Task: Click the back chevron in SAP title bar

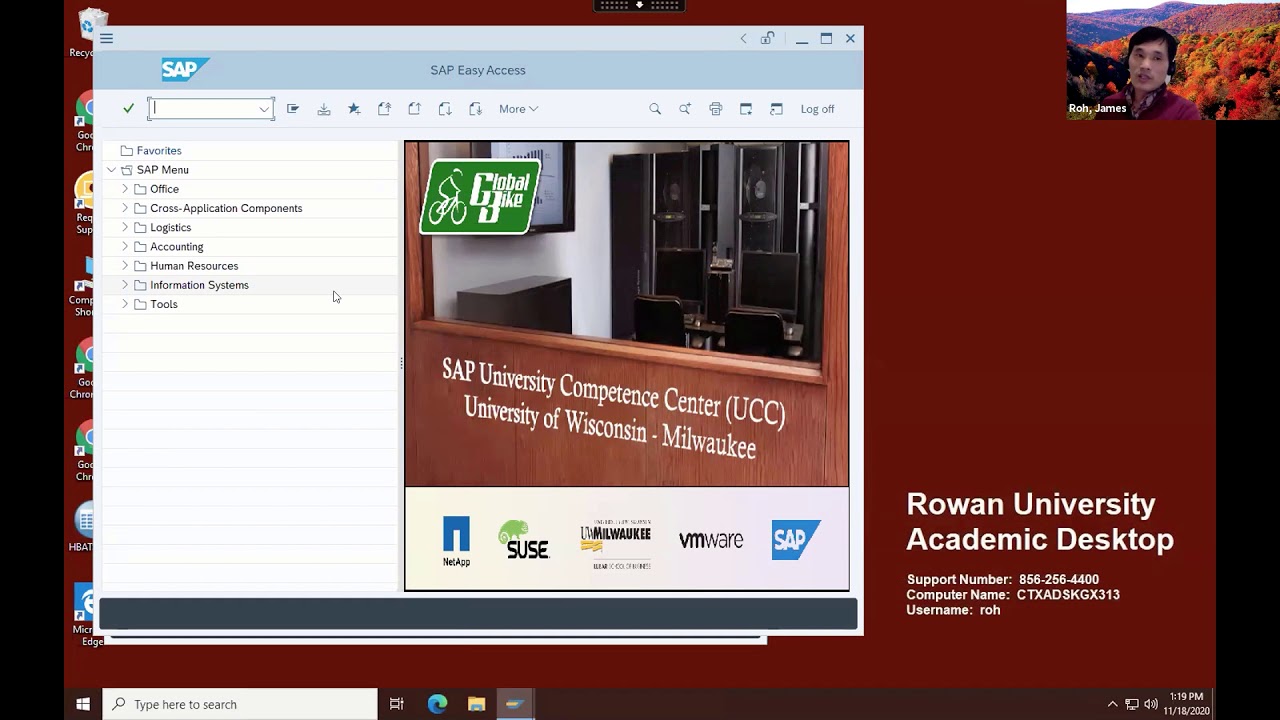Action: pos(743,38)
